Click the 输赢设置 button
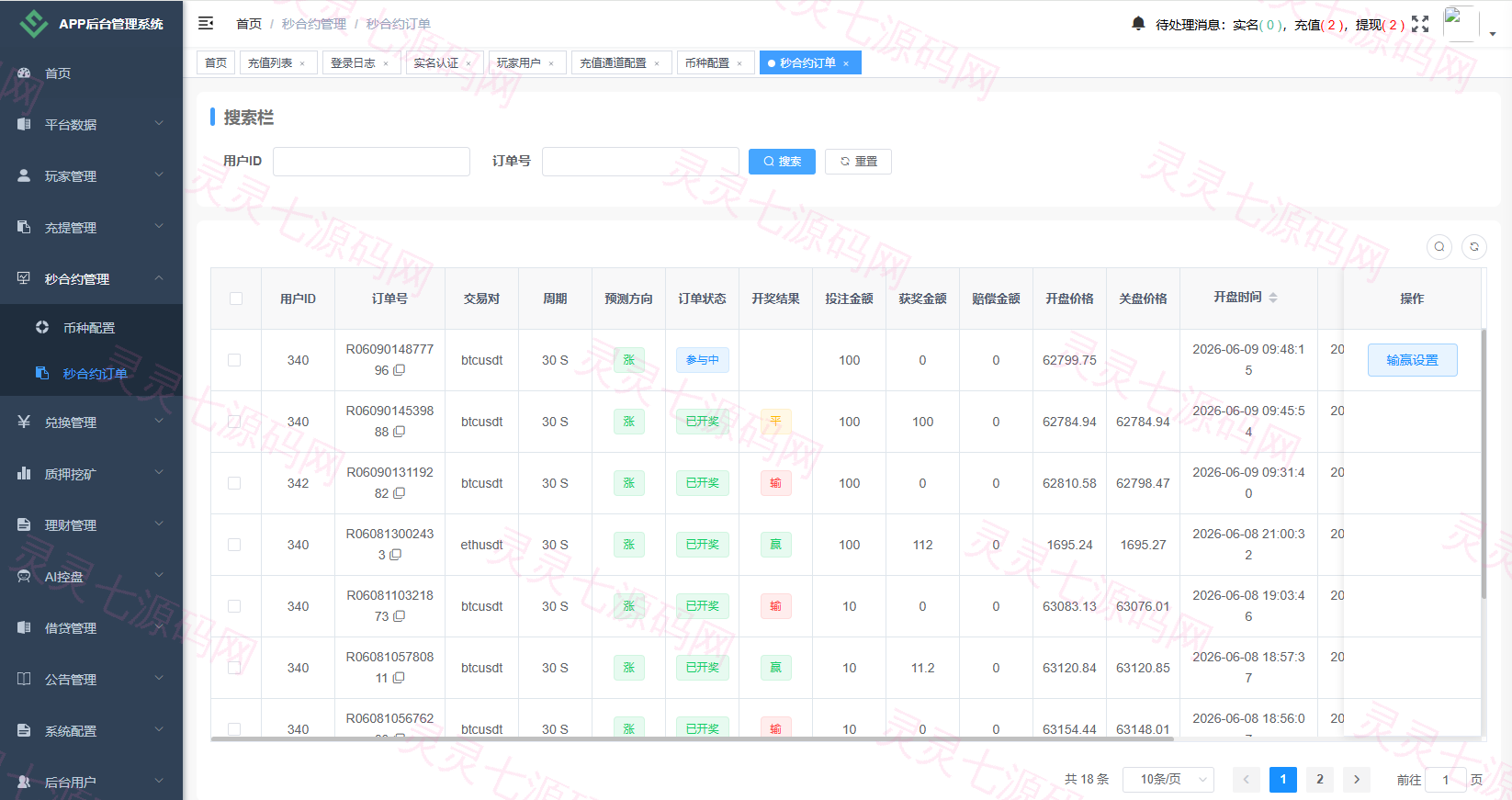1512x800 pixels. (1412, 360)
